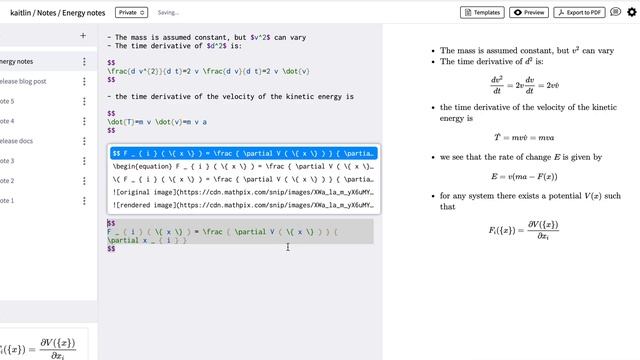Open the release blog post note

[x=23, y=82]
